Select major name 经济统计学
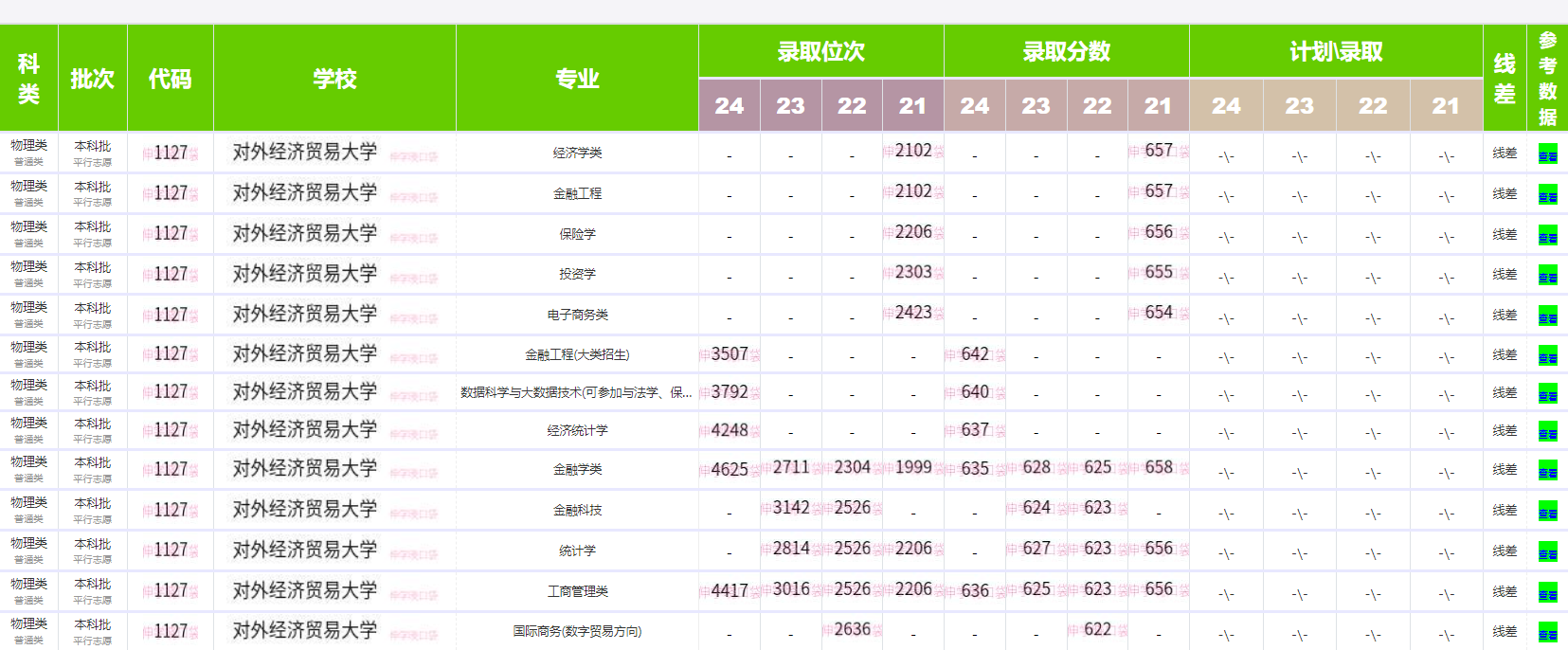 tap(577, 430)
